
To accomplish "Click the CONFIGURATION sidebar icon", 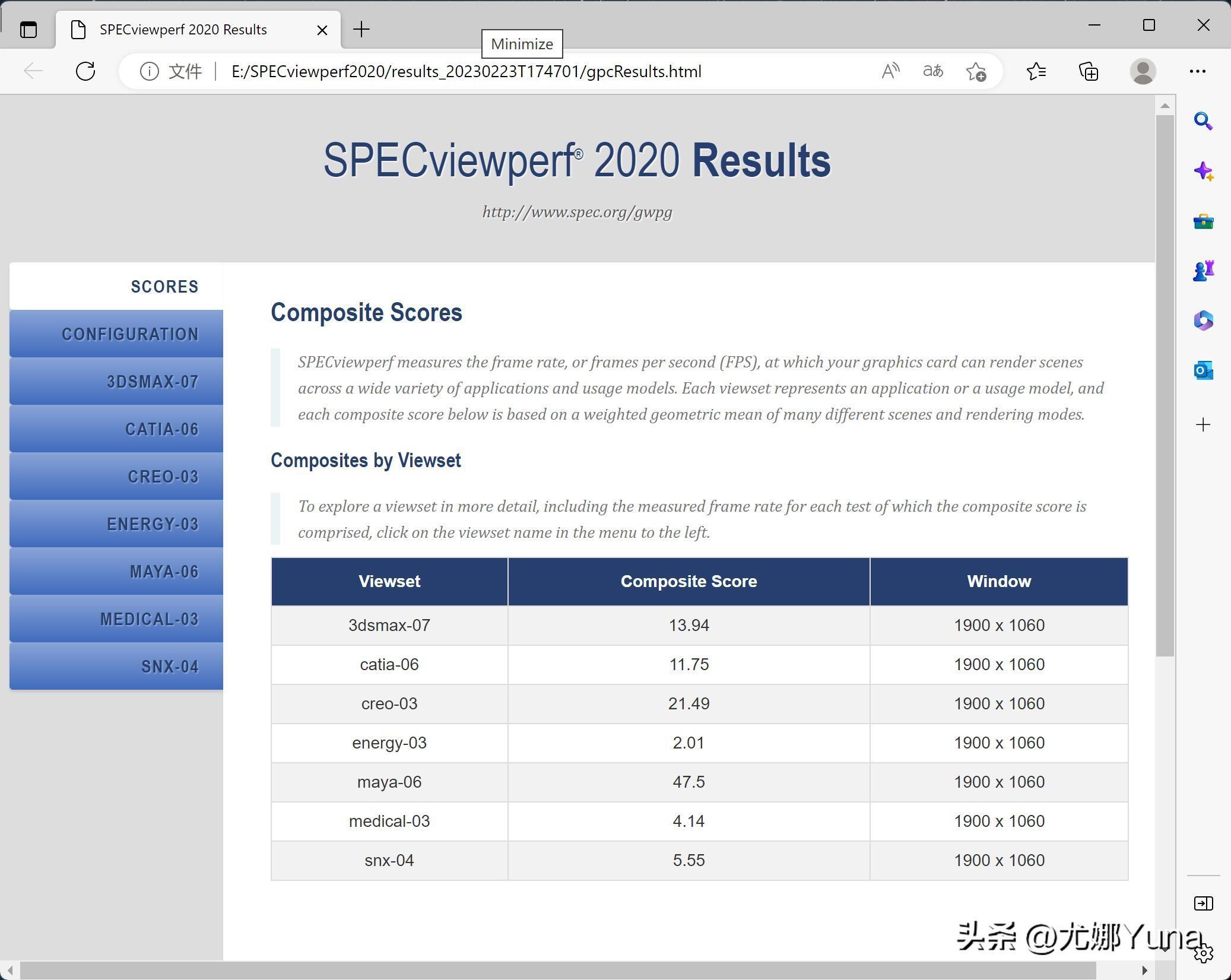I will (x=116, y=333).
